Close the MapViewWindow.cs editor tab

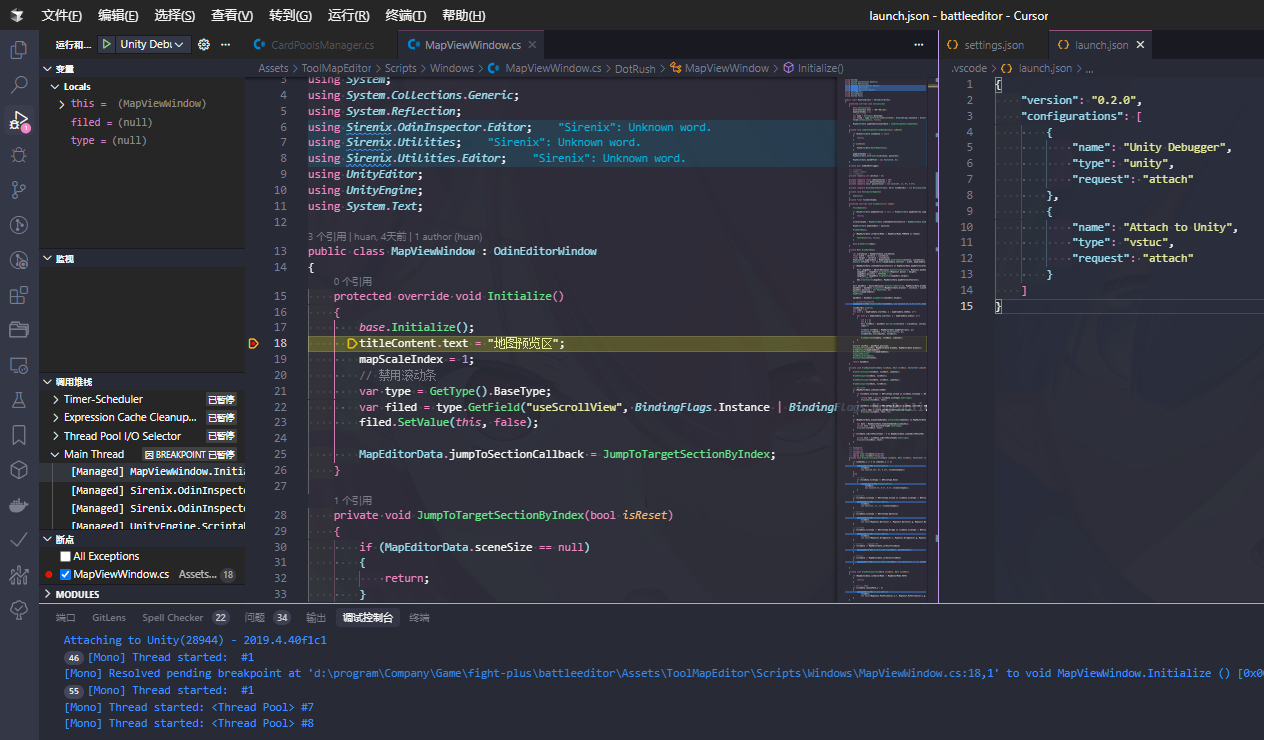[x=534, y=45]
